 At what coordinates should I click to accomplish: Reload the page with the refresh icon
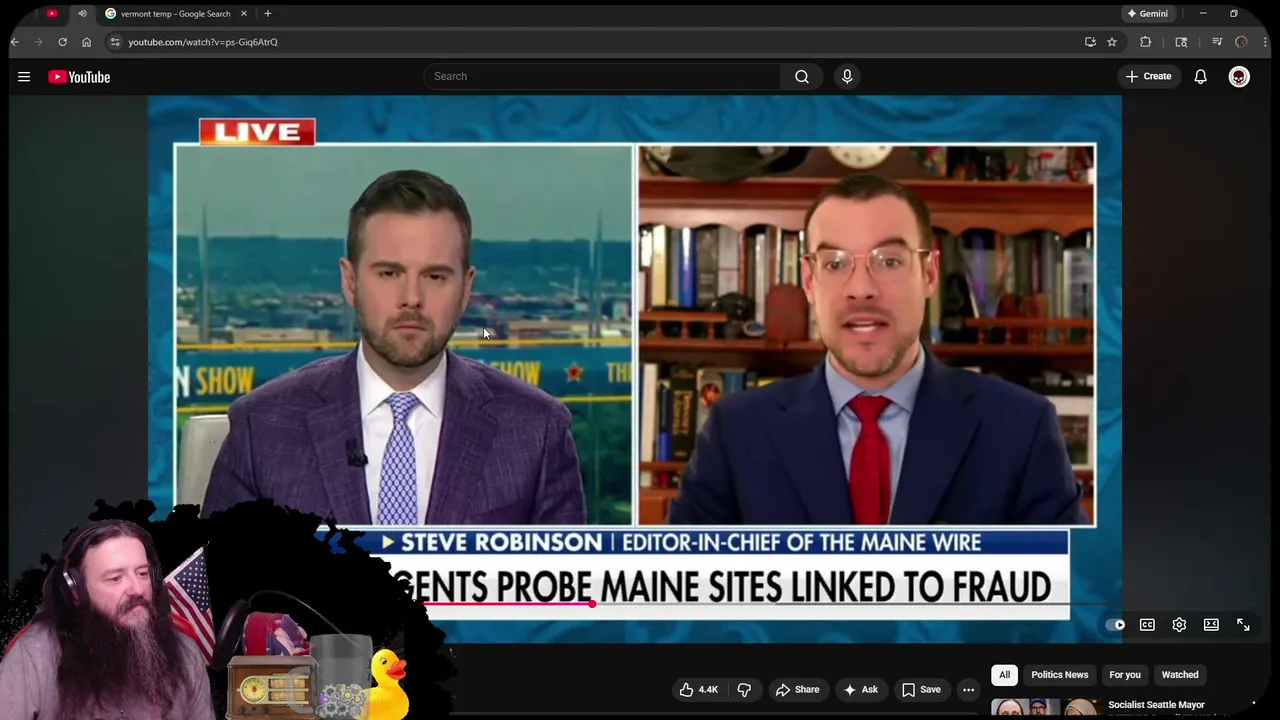pyautogui.click(x=62, y=42)
